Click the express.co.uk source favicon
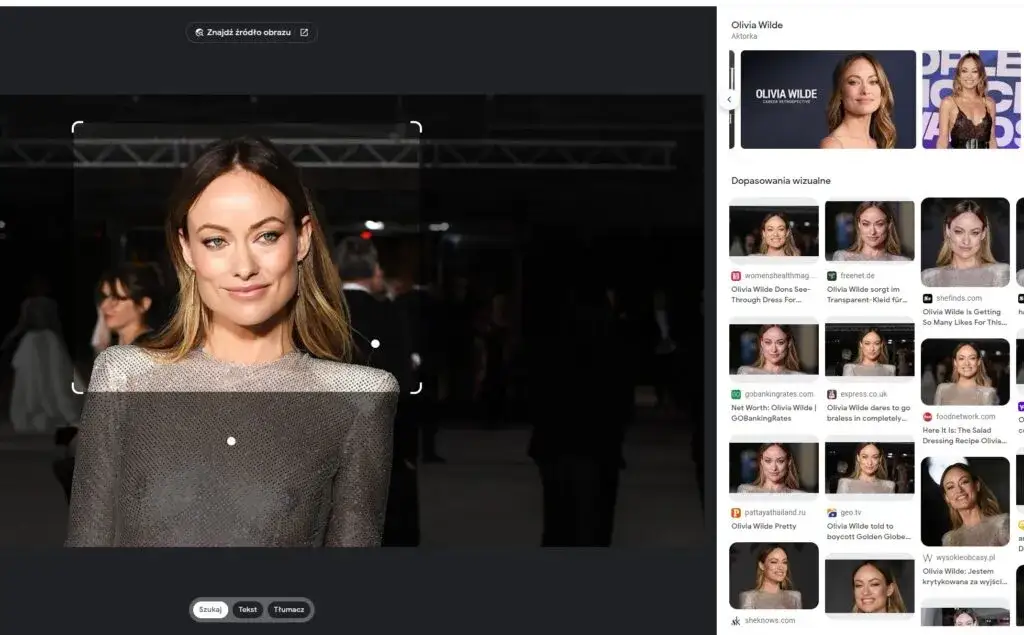This screenshot has width=1024, height=635. tap(832, 394)
